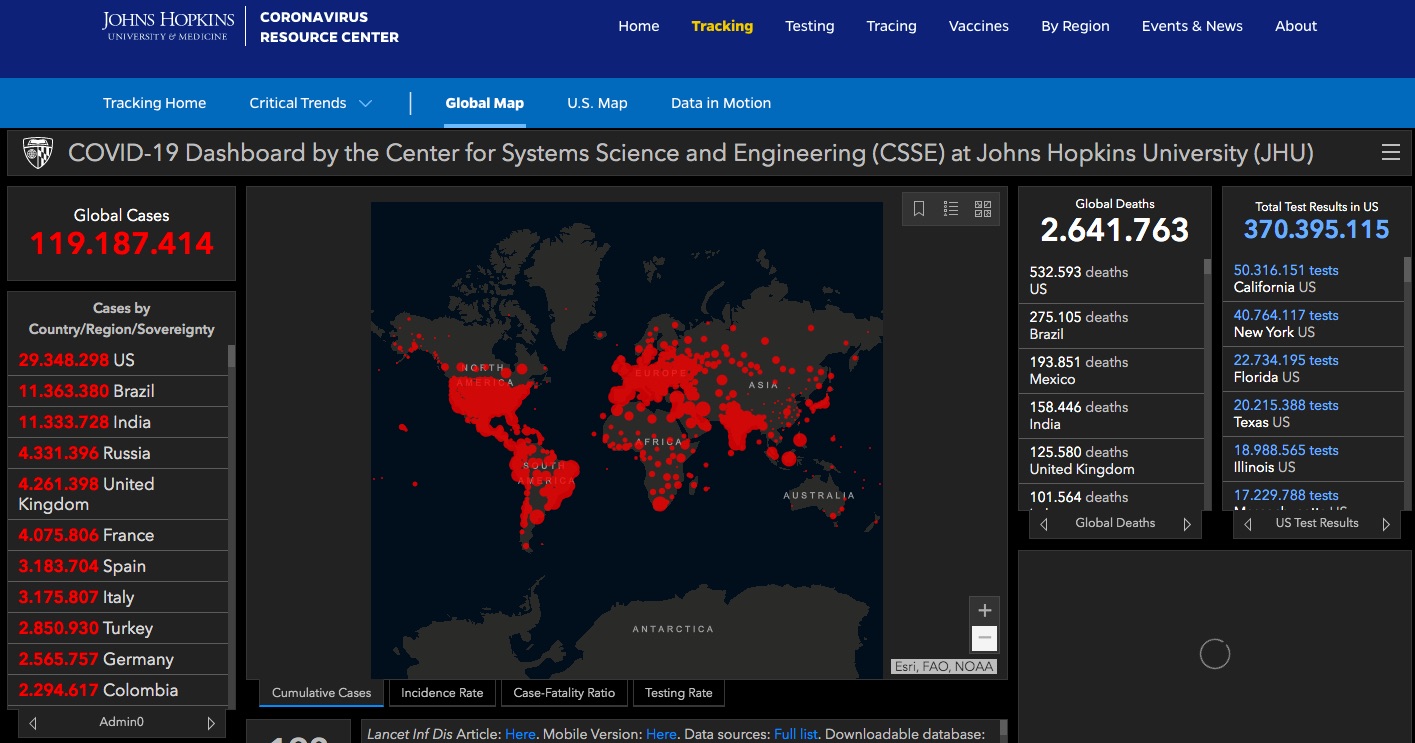Switch to the Incidence Rate tab

[442, 693]
